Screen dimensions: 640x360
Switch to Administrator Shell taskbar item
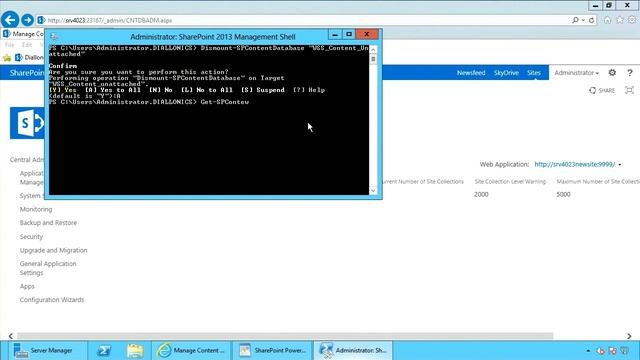353,350
